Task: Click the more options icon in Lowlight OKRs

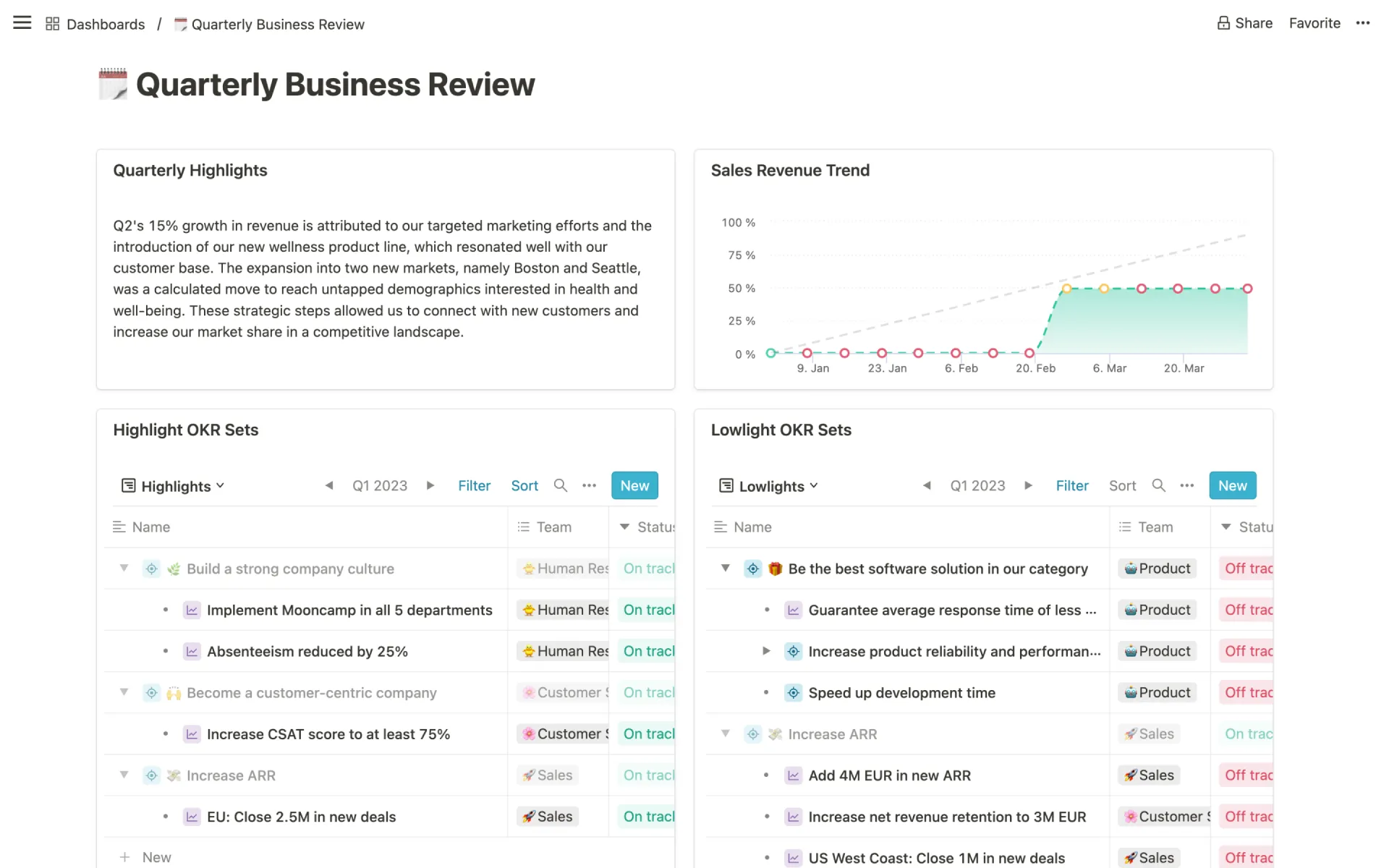Action: tap(1187, 486)
